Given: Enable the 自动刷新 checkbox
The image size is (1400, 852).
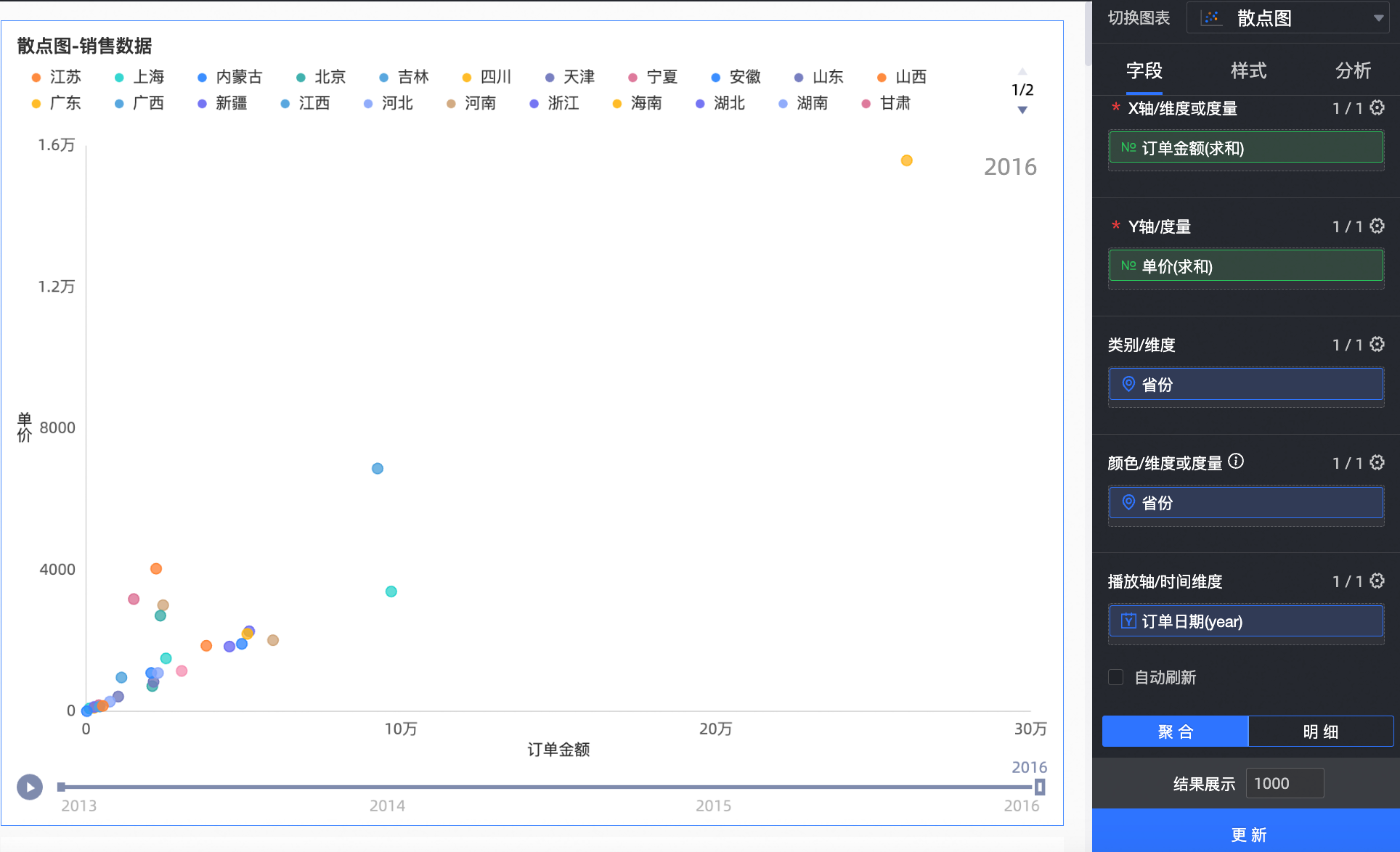Looking at the screenshot, I should pyautogui.click(x=1116, y=677).
